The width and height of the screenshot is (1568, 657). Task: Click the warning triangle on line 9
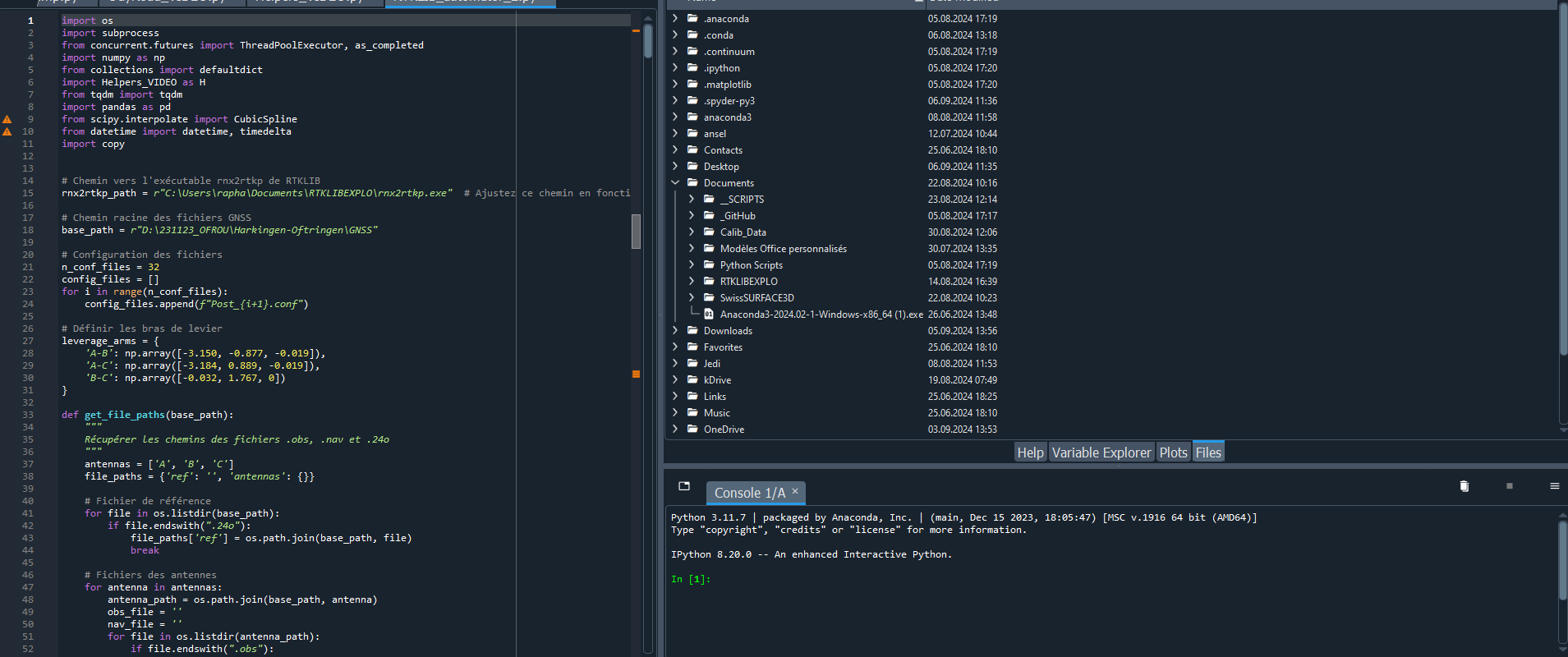point(7,119)
